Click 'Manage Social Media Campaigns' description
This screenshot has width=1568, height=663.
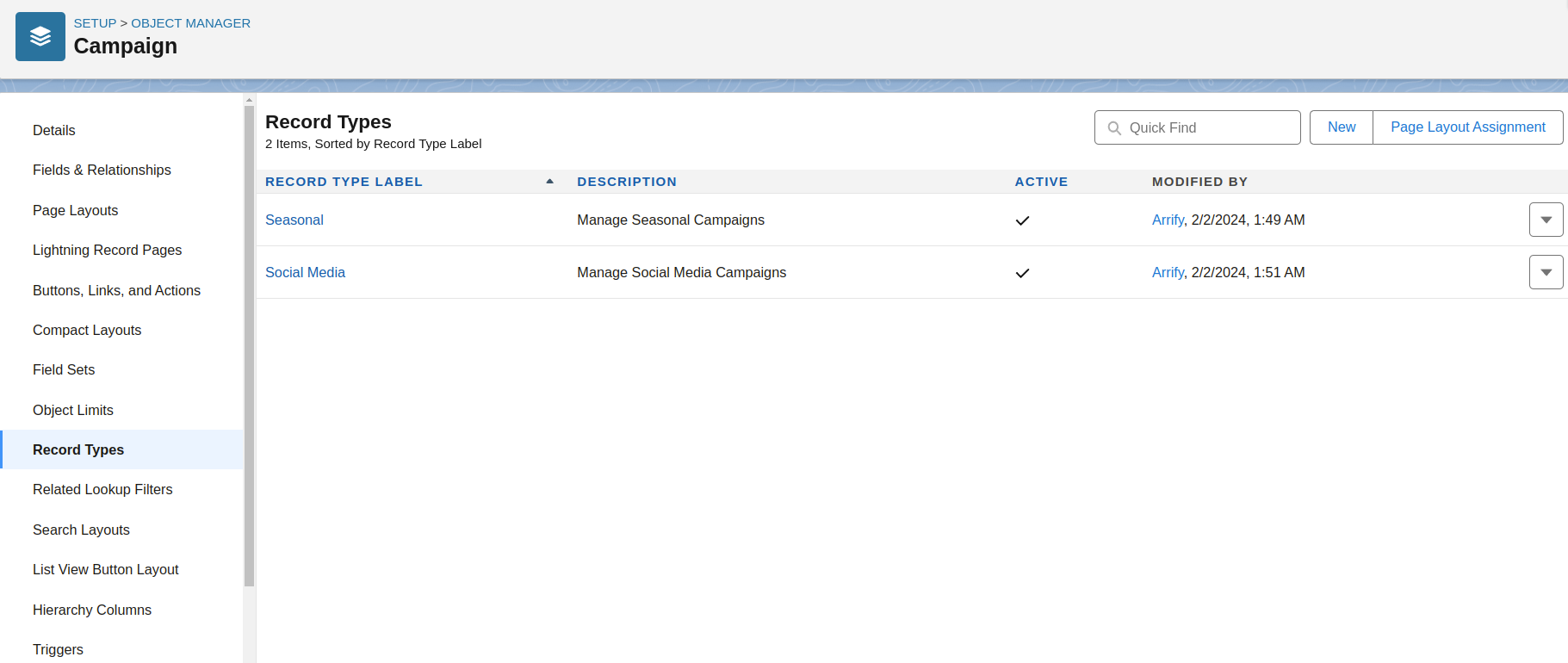[x=681, y=272]
